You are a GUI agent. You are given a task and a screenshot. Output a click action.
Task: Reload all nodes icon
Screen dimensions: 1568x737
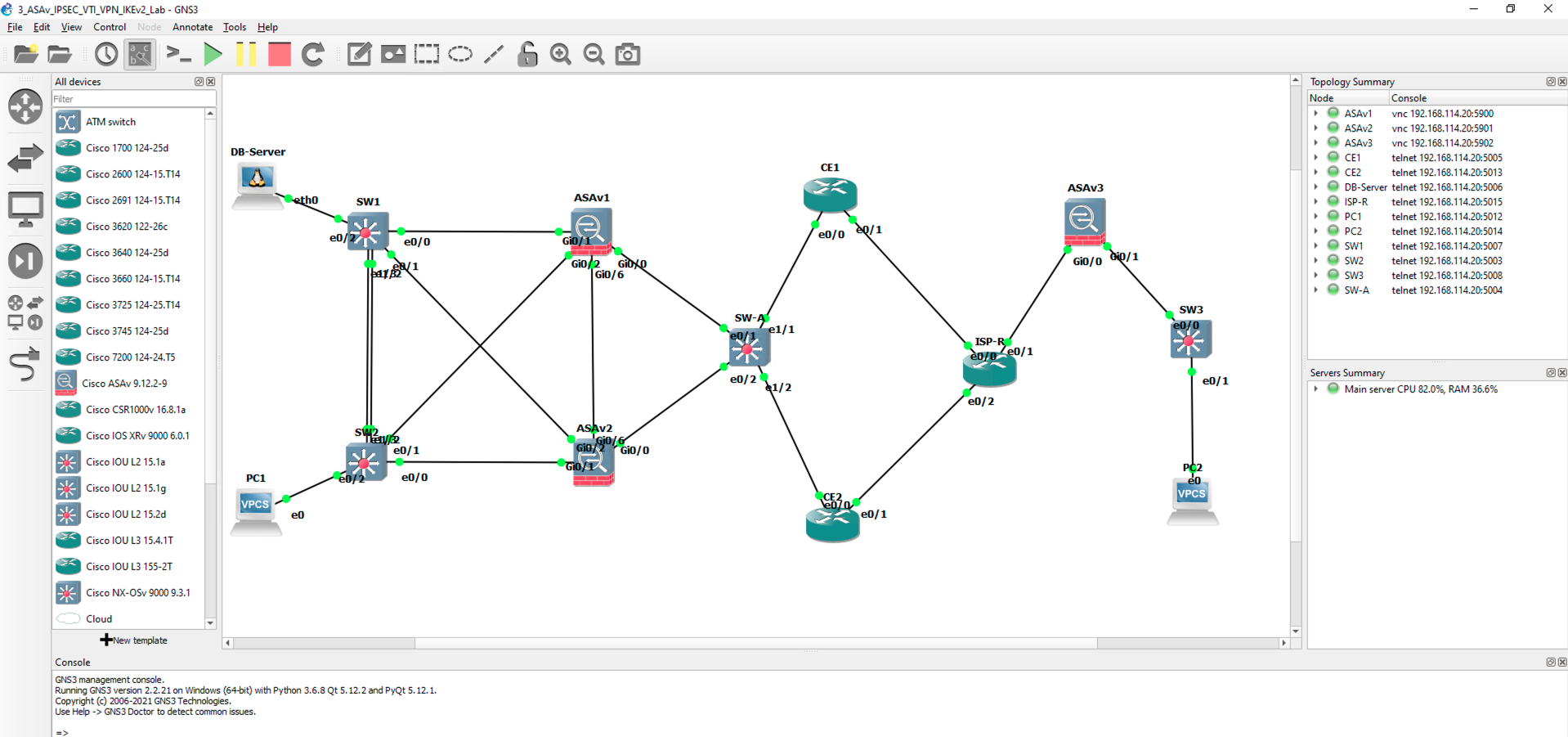pyautogui.click(x=313, y=55)
